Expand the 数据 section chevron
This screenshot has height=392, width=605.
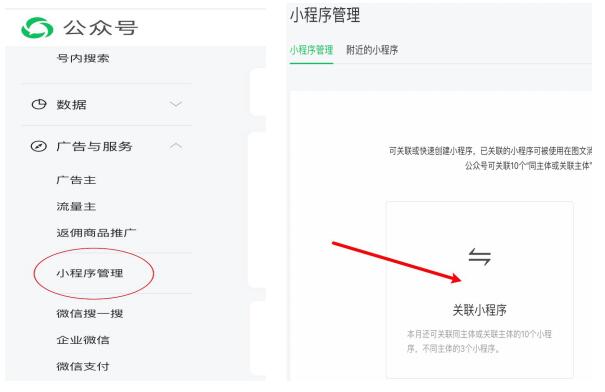tap(176, 104)
